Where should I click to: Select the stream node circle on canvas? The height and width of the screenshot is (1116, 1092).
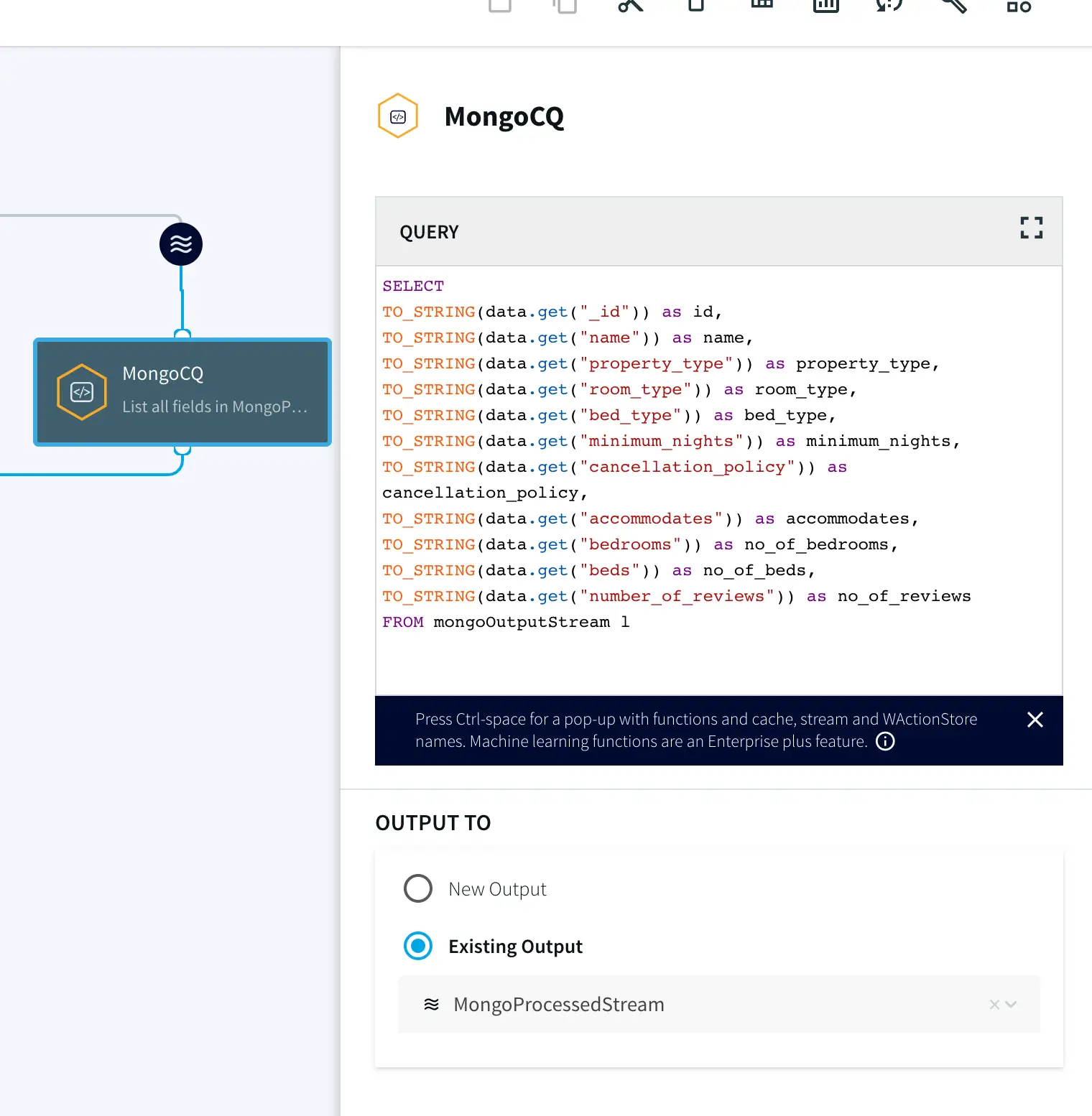click(181, 244)
